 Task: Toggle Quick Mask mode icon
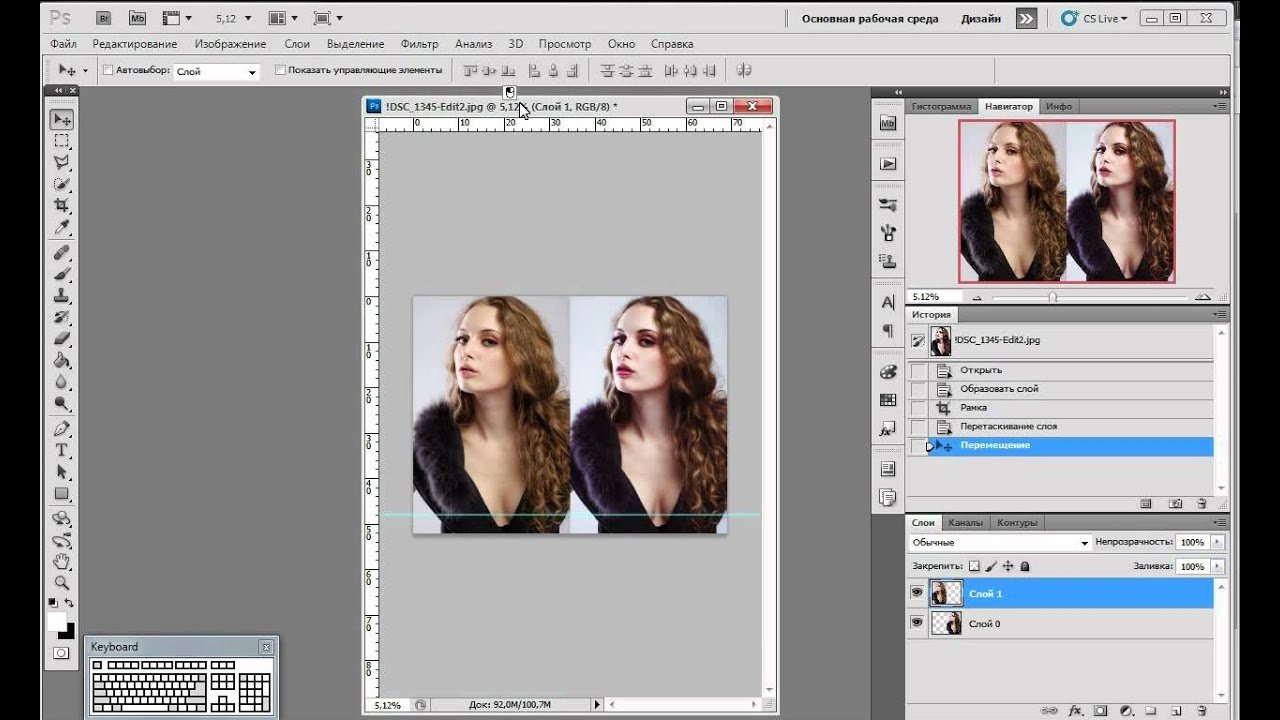pyautogui.click(x=62, y=653)
